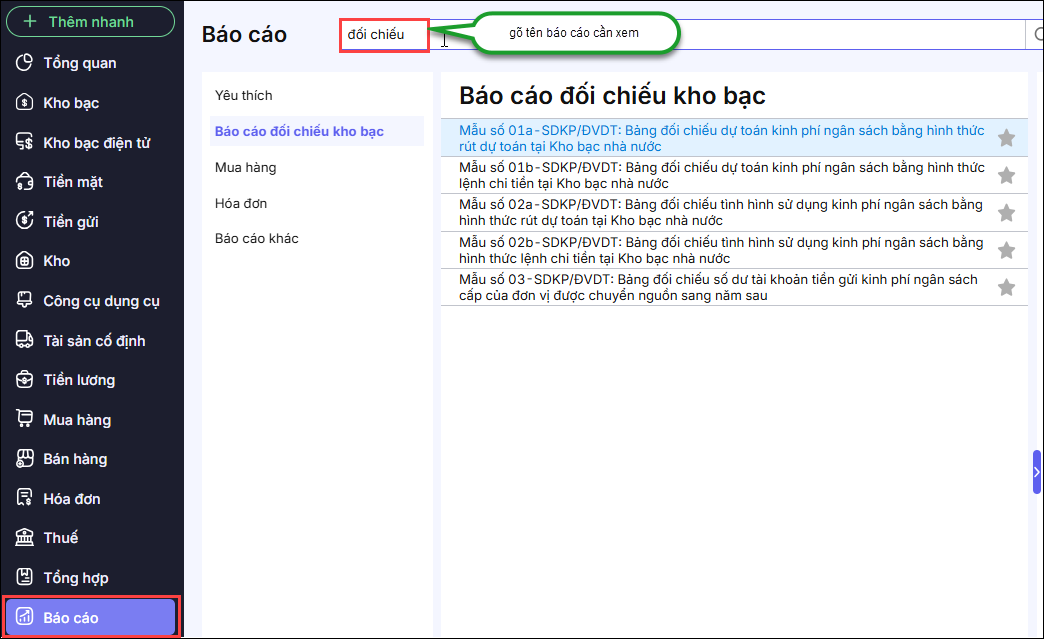Toggle favorite star for Mẫu số 01b
Image resolution: width=1044 pixels, height=639 pixels.
(1006, 175)
